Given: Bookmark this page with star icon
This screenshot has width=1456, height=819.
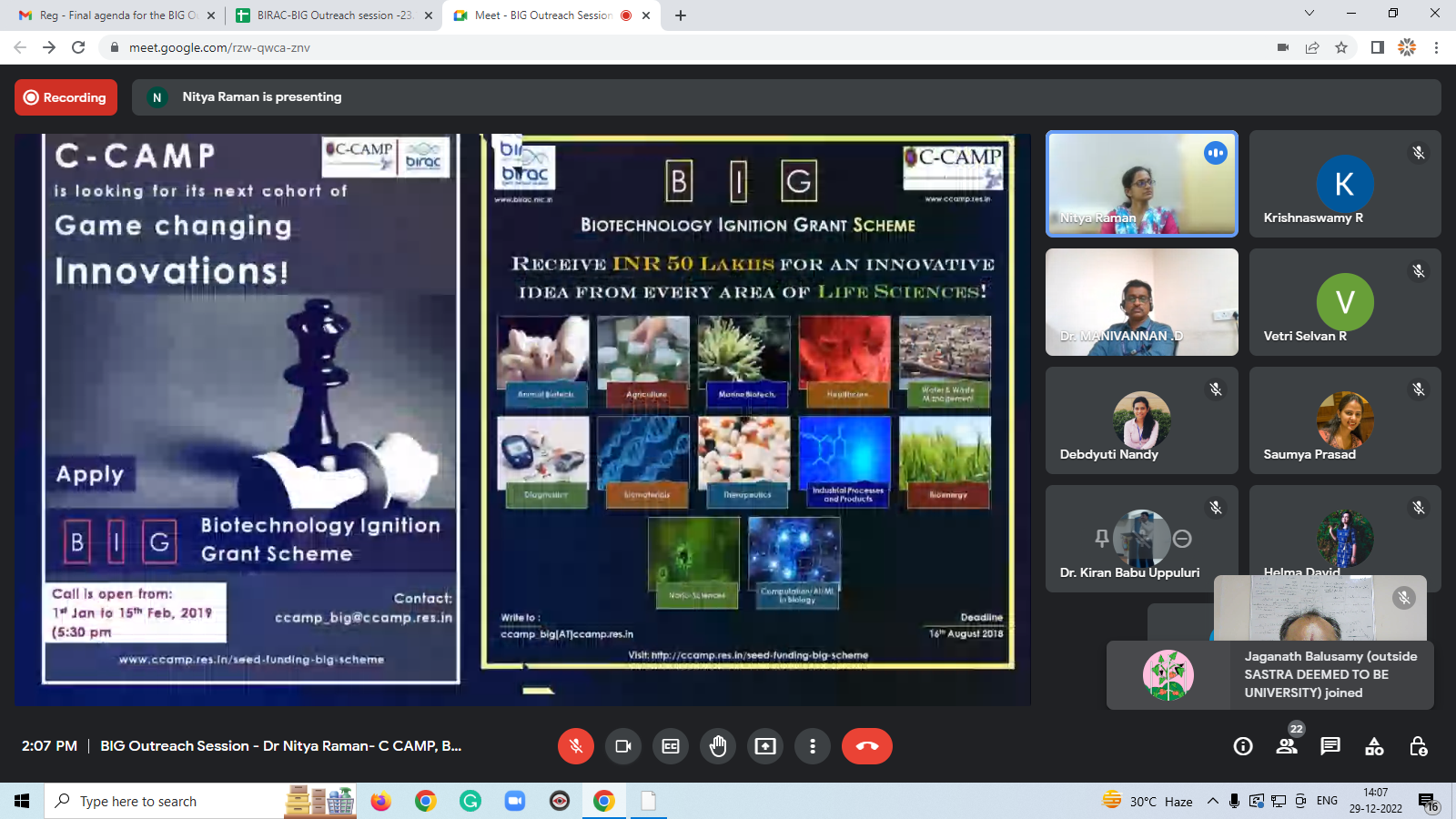Looking at the screenshot, I should tap(1341, 47).
